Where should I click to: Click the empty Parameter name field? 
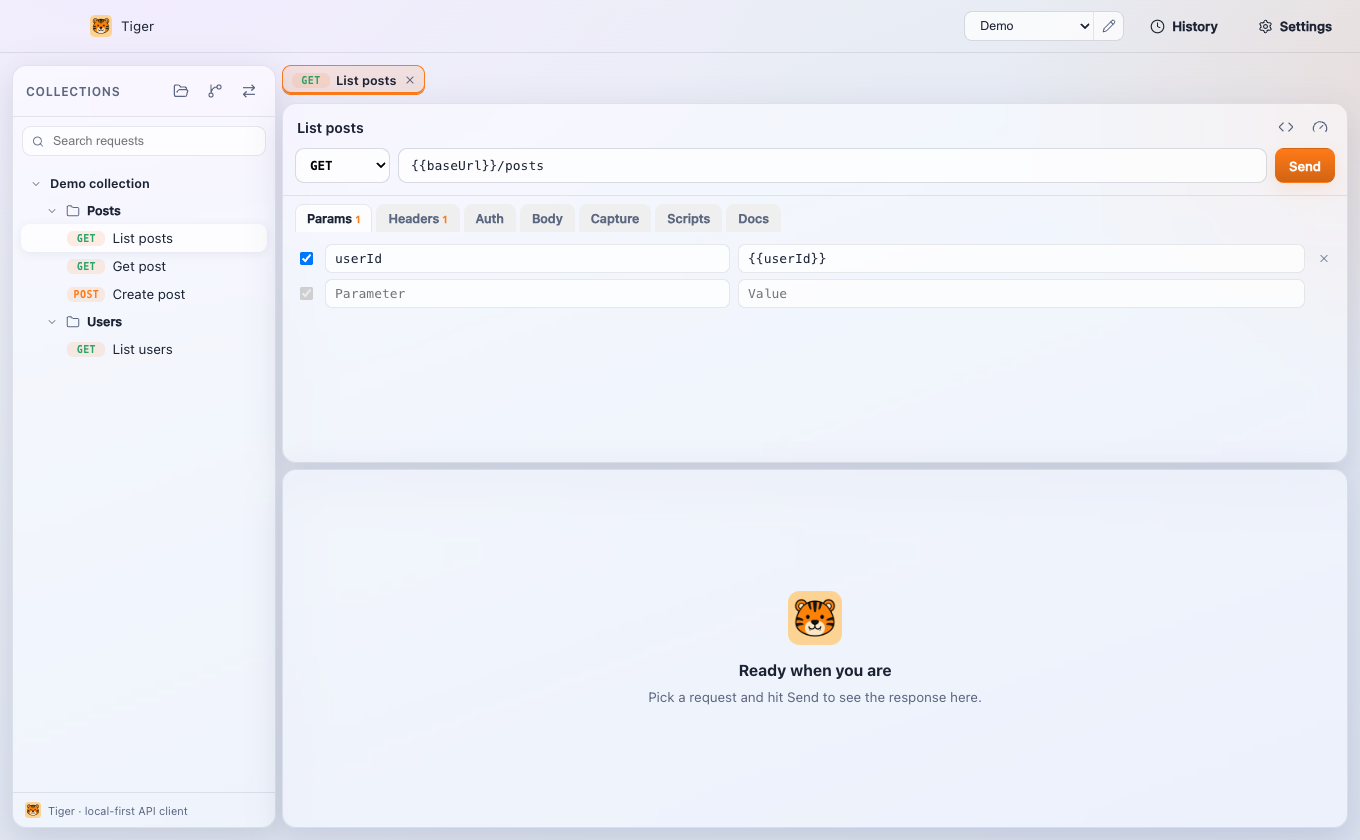tap(527, 294)
